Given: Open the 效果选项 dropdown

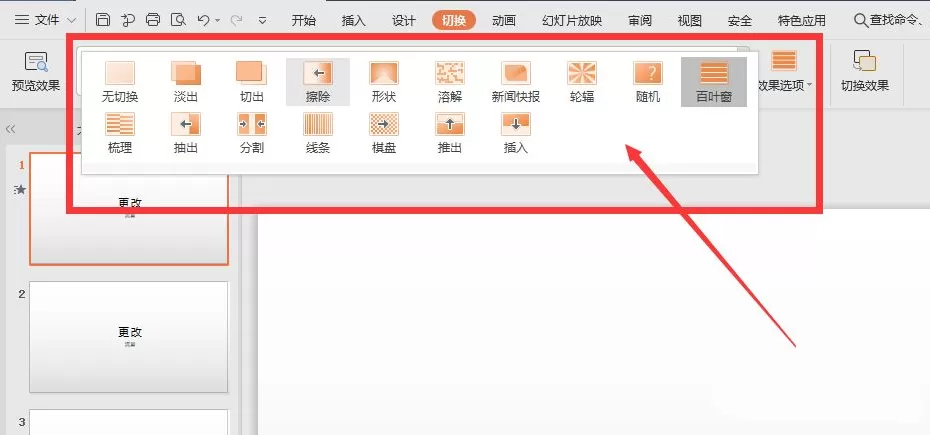Looking at the screenshot, I should coord(784,72).
